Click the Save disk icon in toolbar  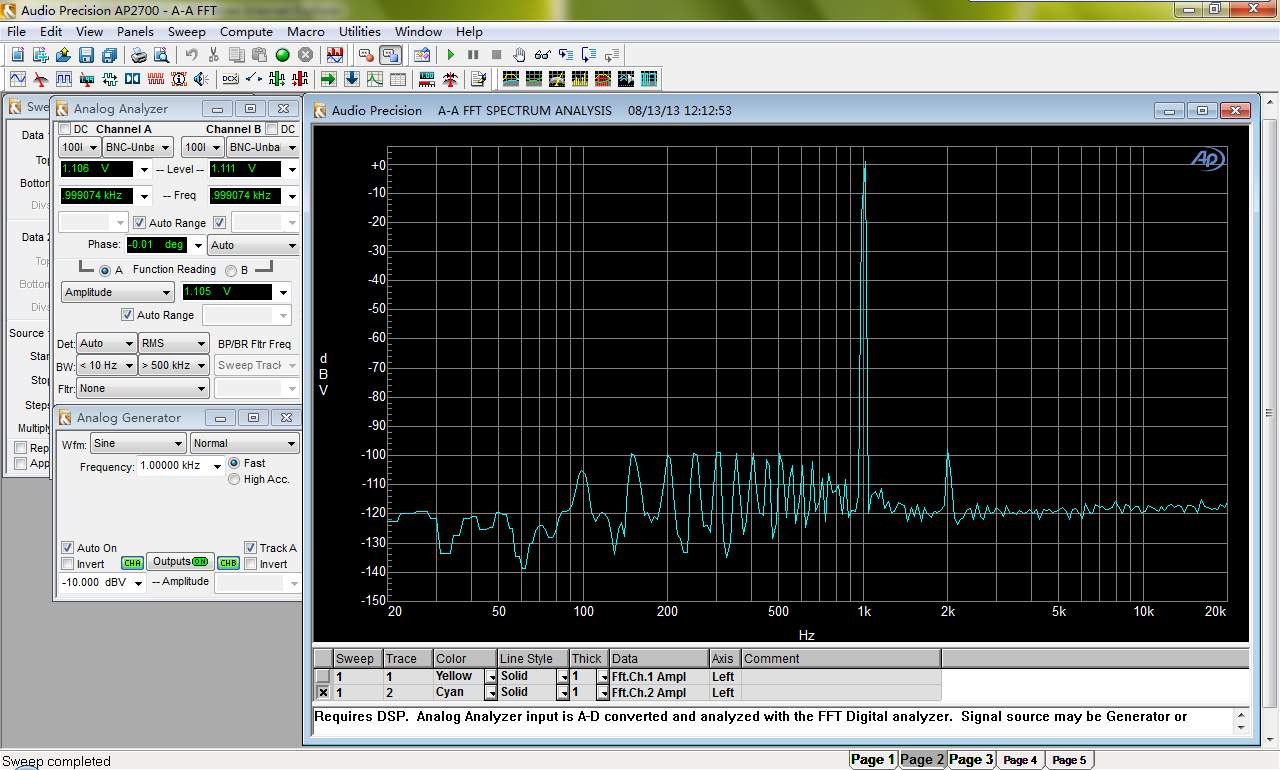(x=86, y=55)
